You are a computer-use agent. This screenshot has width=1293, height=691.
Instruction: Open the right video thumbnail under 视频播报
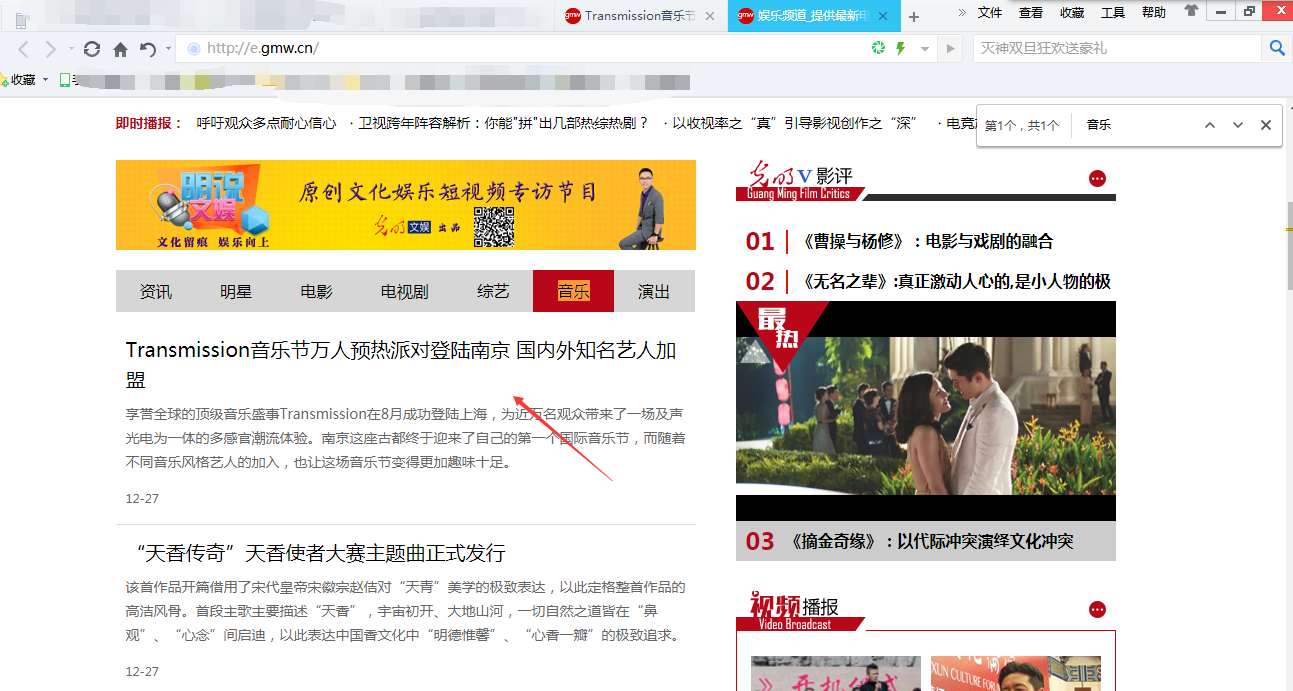coord(1016,673)
